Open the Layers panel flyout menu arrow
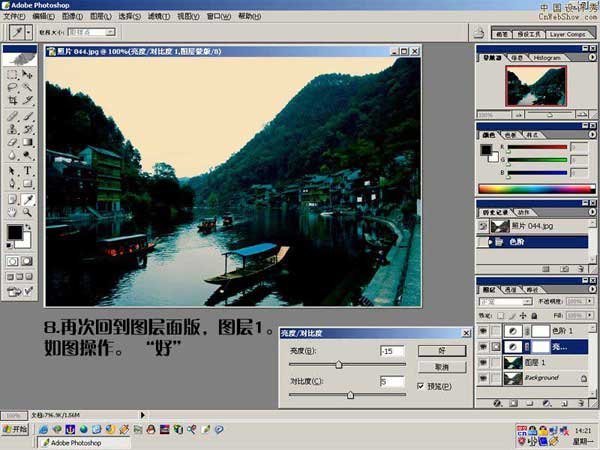600x450 pixels. (x=592, y=289)
